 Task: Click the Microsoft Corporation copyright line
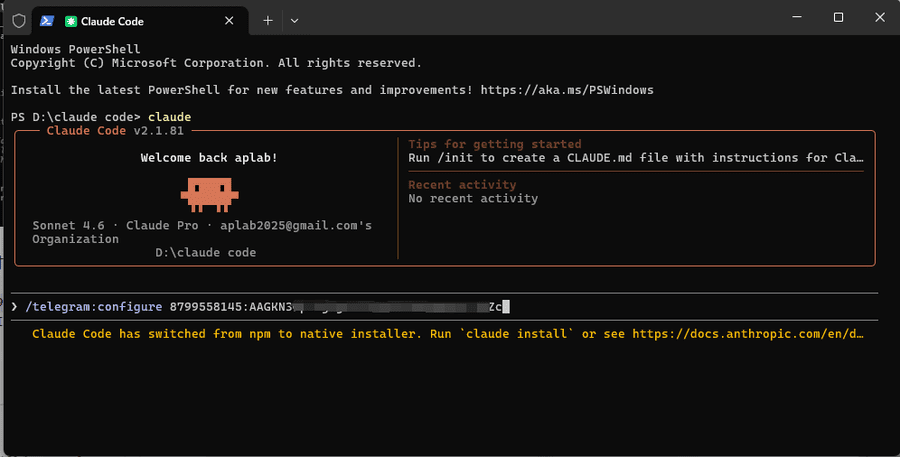coord(216,63)
